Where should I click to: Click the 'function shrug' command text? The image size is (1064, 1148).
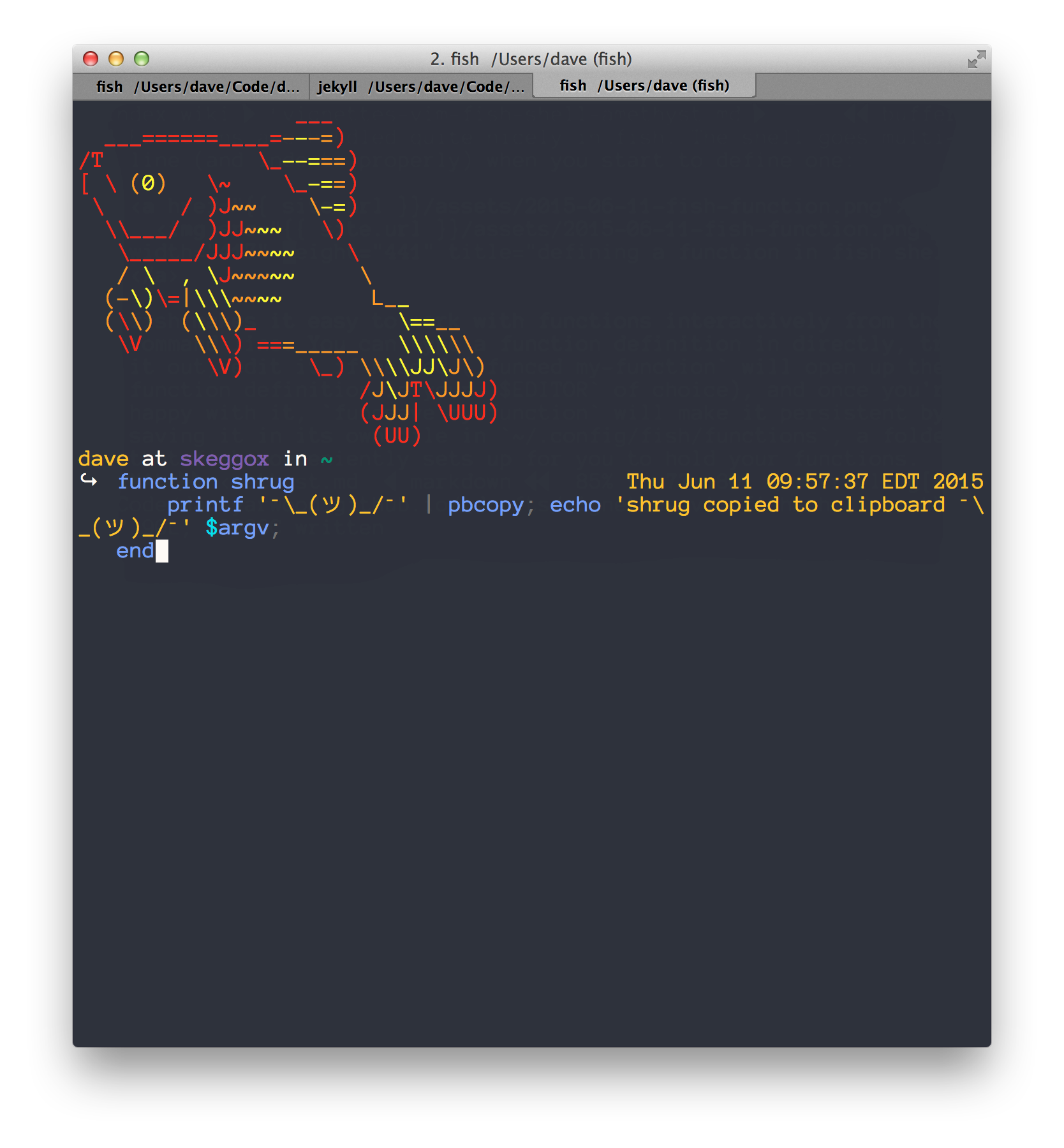[205, 482]
